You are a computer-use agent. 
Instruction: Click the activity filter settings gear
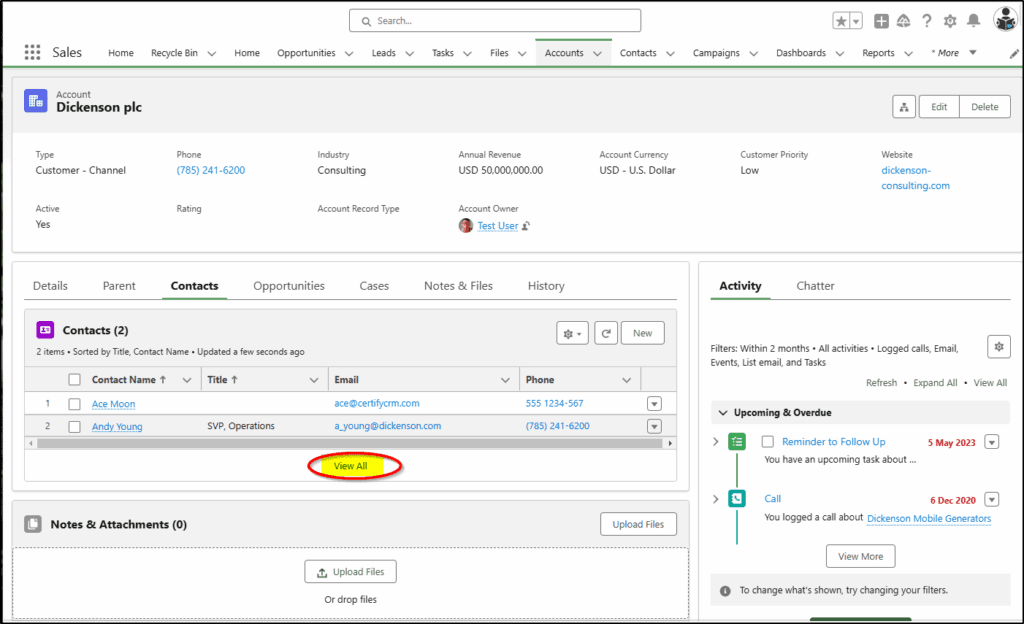coord(999,347)
